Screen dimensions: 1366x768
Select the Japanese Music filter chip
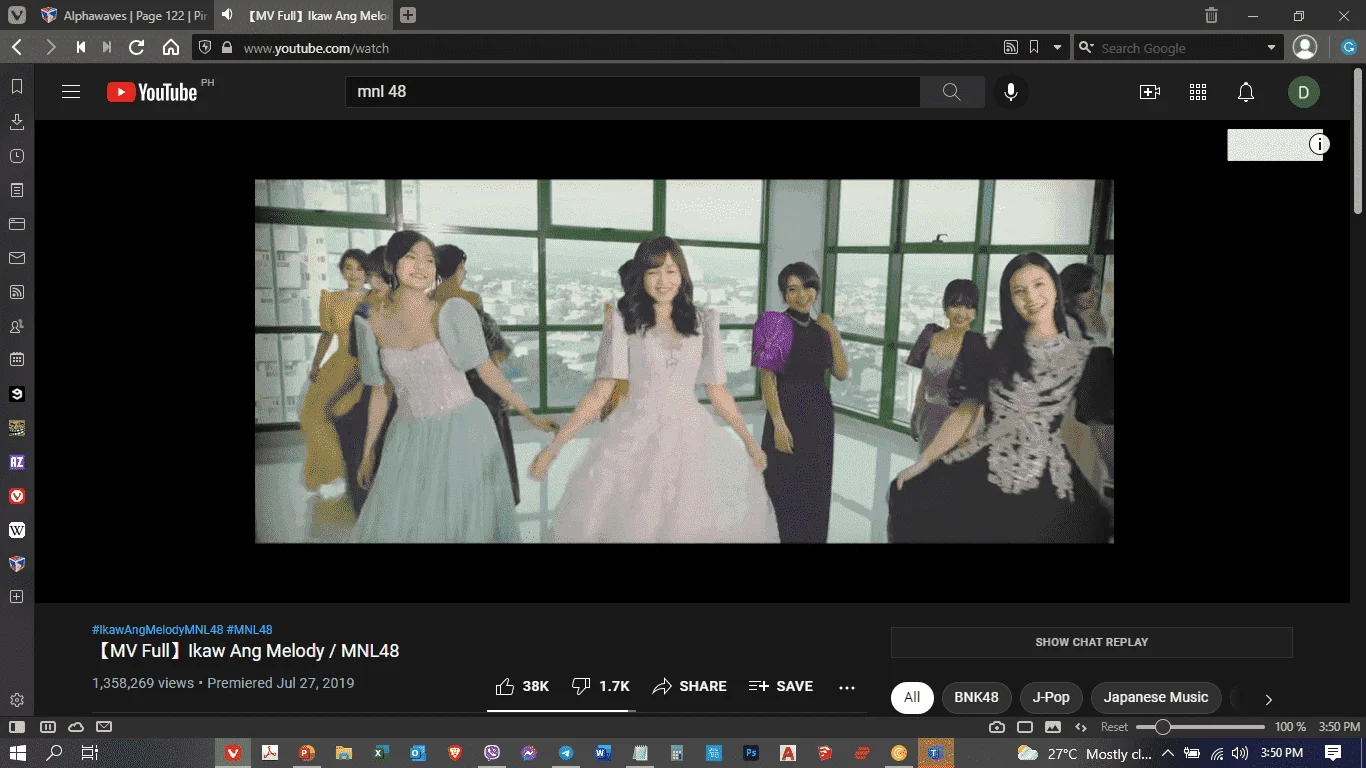pyautogui.click(x=1156, y=697)
